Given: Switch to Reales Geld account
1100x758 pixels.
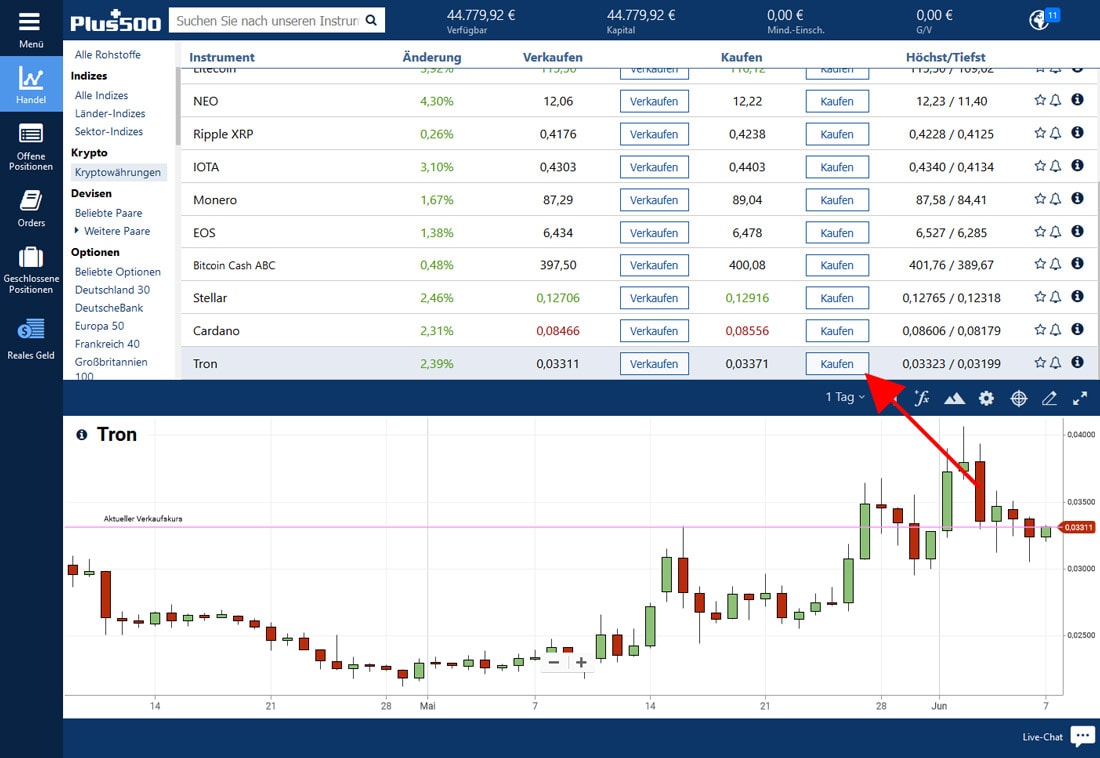Looking at the screenshot, I should point(31,338).
